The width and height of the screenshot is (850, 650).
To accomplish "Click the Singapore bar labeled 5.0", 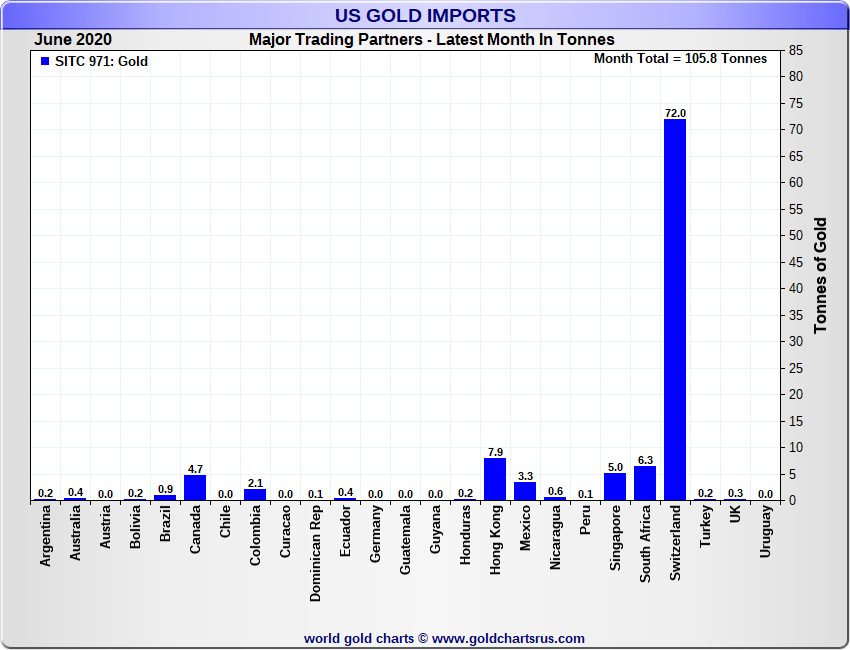I will tap(615, 487).
